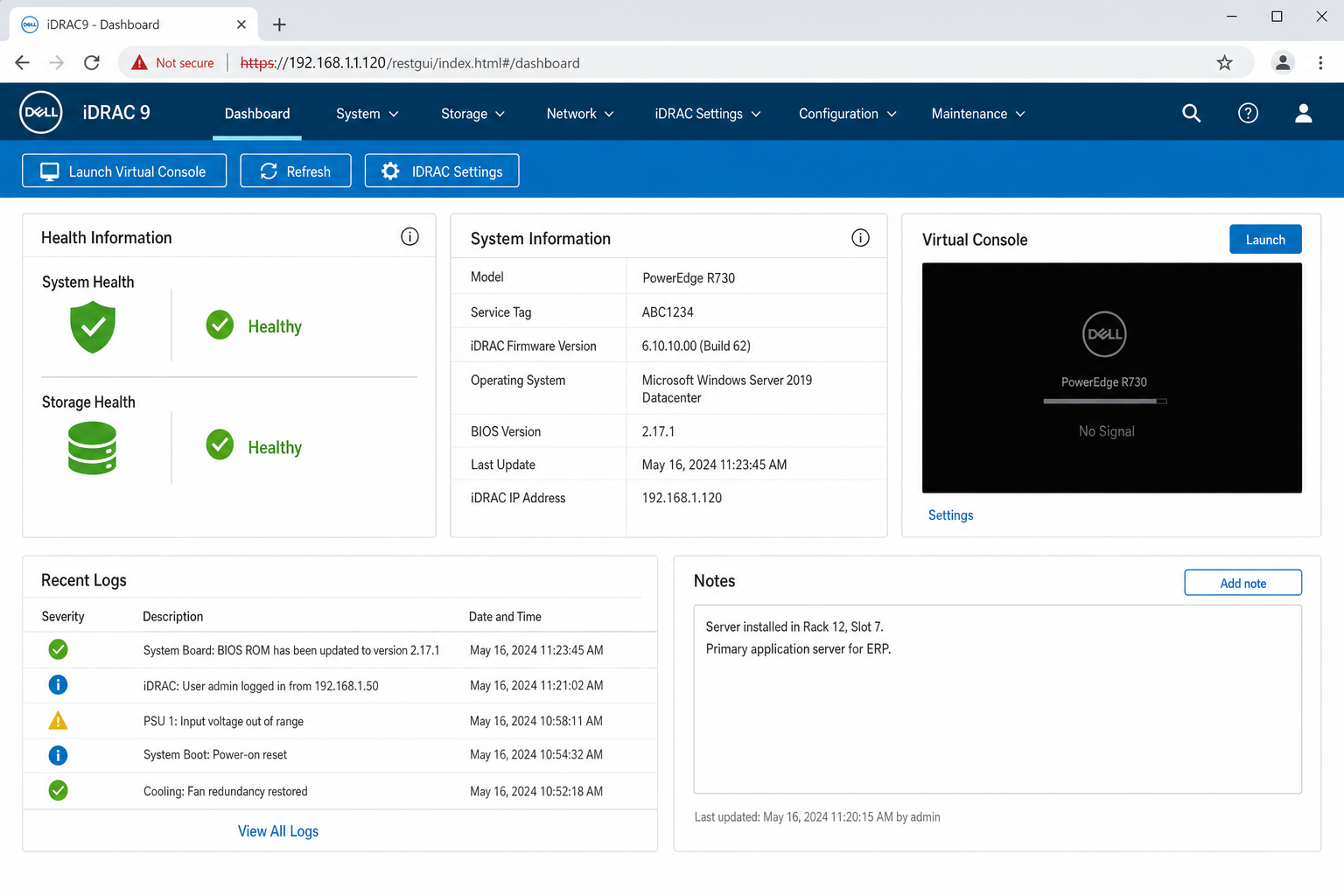The width and height of the screenshot is (1344, 896).
Task: Click the System Health green shield icon
Action: [x=93, y=326]
